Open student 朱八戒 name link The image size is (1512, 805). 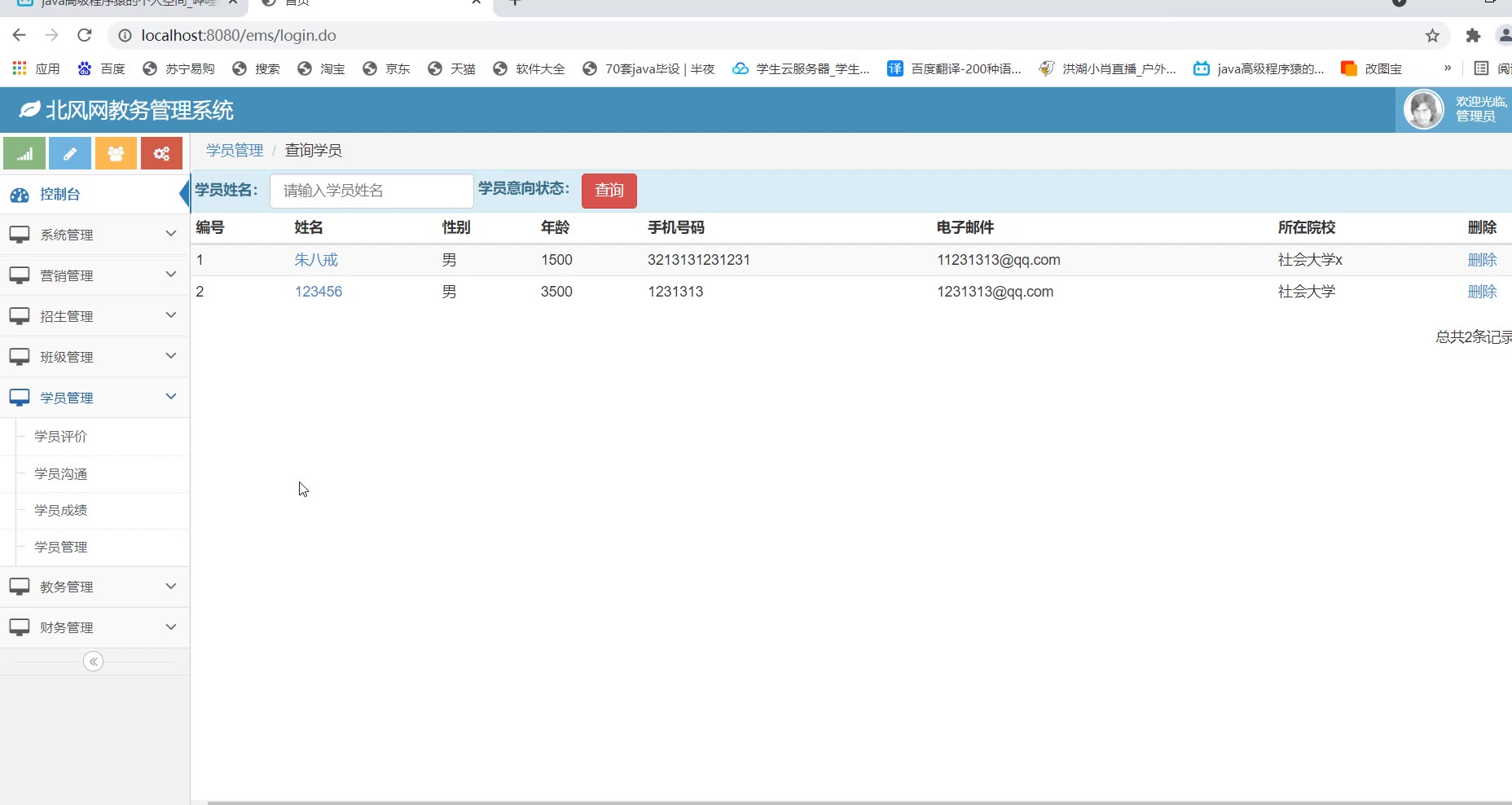316,260
